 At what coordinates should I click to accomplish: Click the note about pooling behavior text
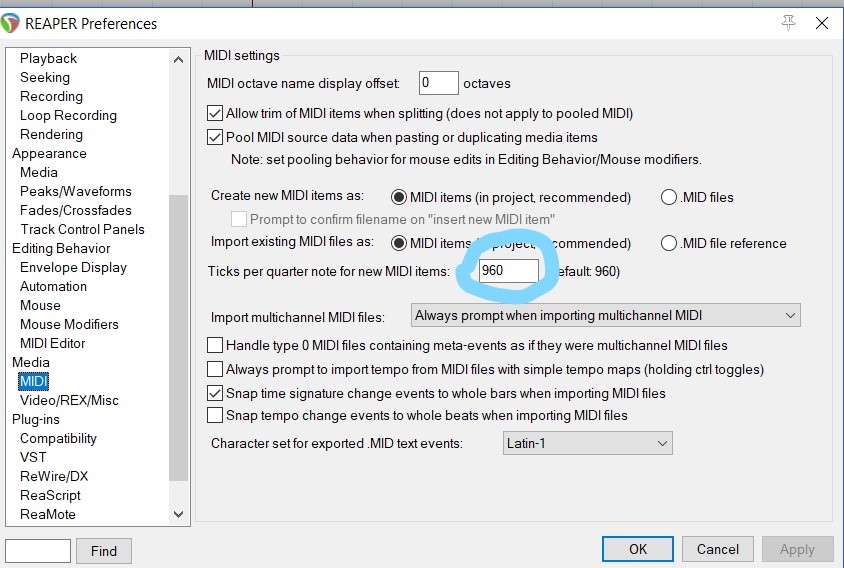pyautogui.click(x=466, y=159)
